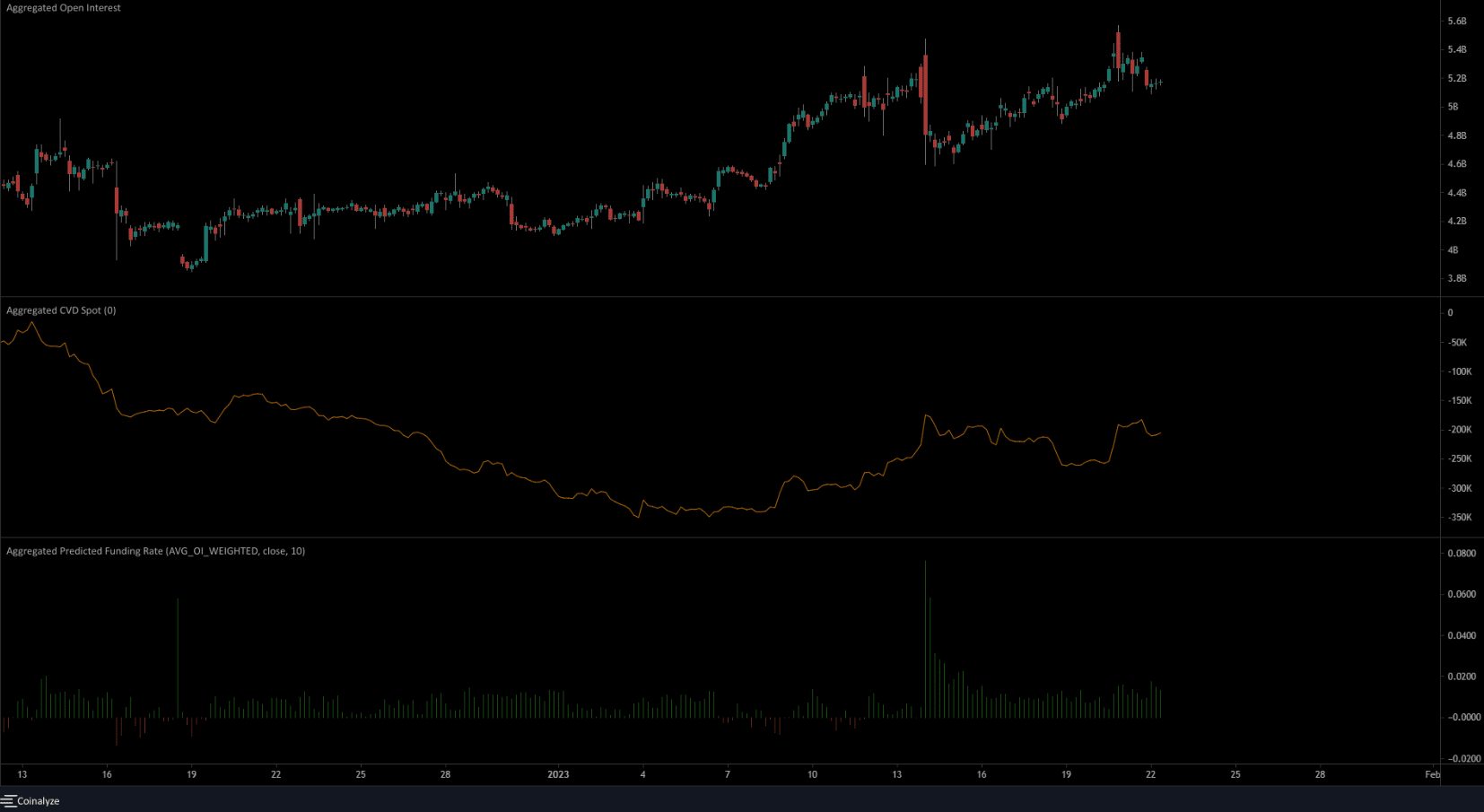Click the 2023 marker on time axis
The height and width of the screenshot is (812, 1484).
(x=558, y=774)
